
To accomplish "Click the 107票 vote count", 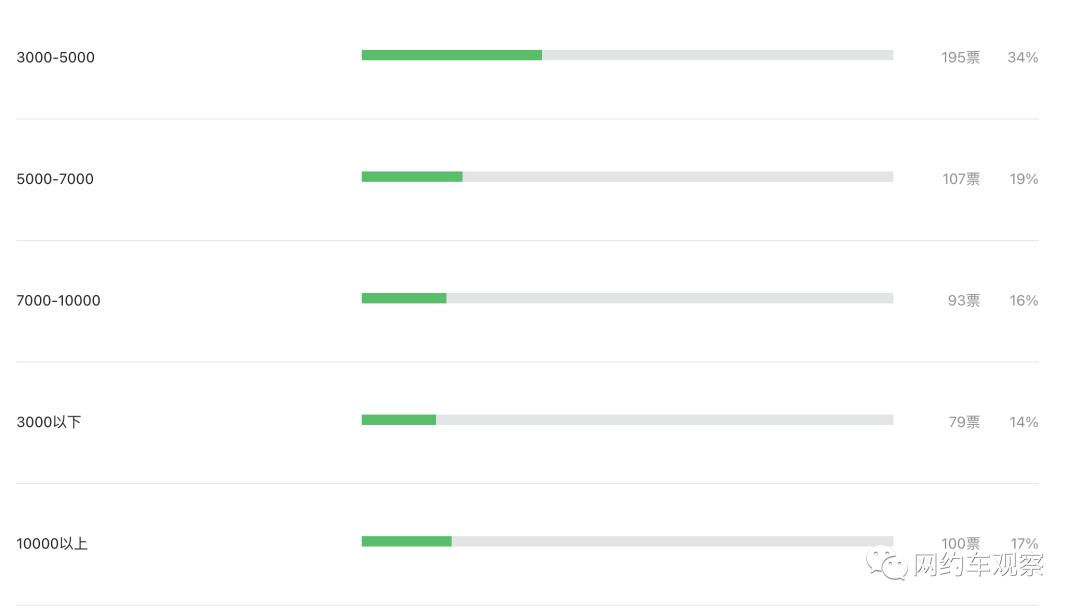I will point(960,180).
